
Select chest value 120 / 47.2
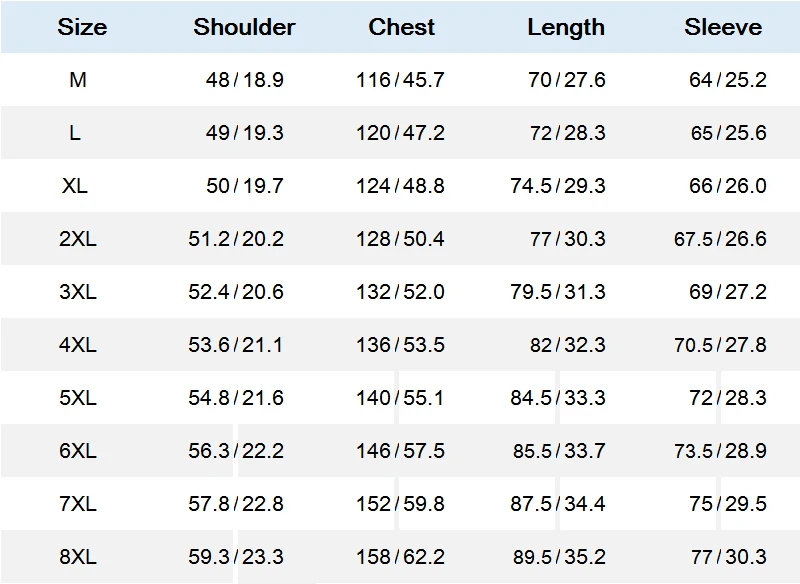(x=400, y=133)
